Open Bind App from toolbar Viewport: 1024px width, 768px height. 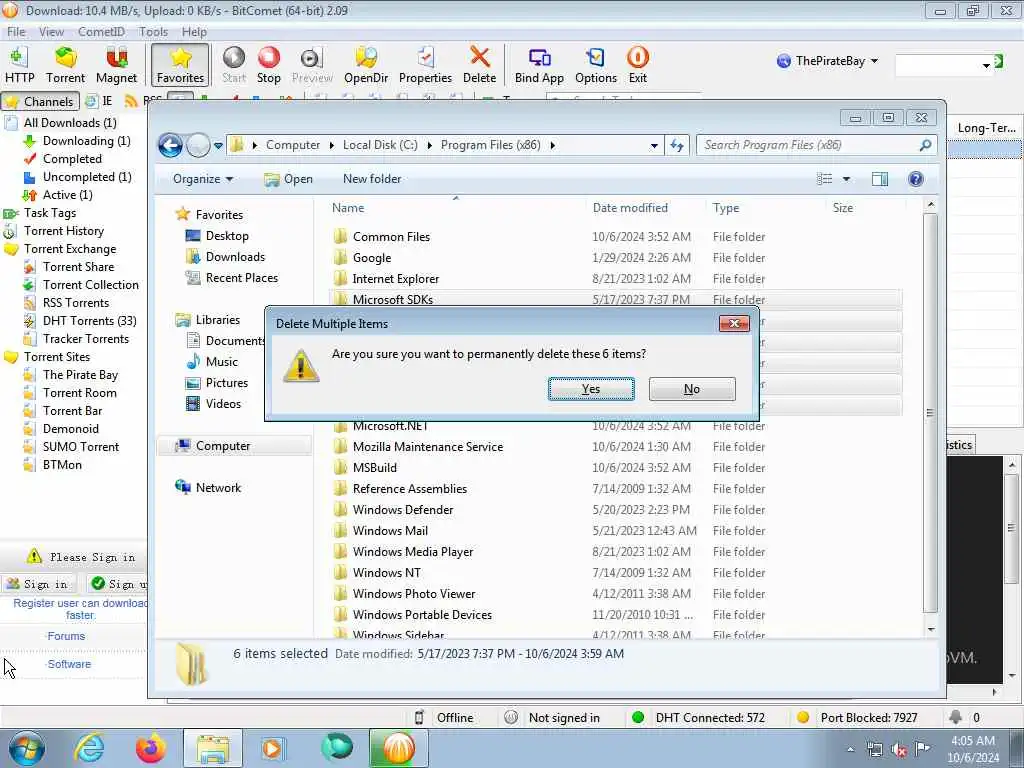pyautogui.click(x=539, y=65)
